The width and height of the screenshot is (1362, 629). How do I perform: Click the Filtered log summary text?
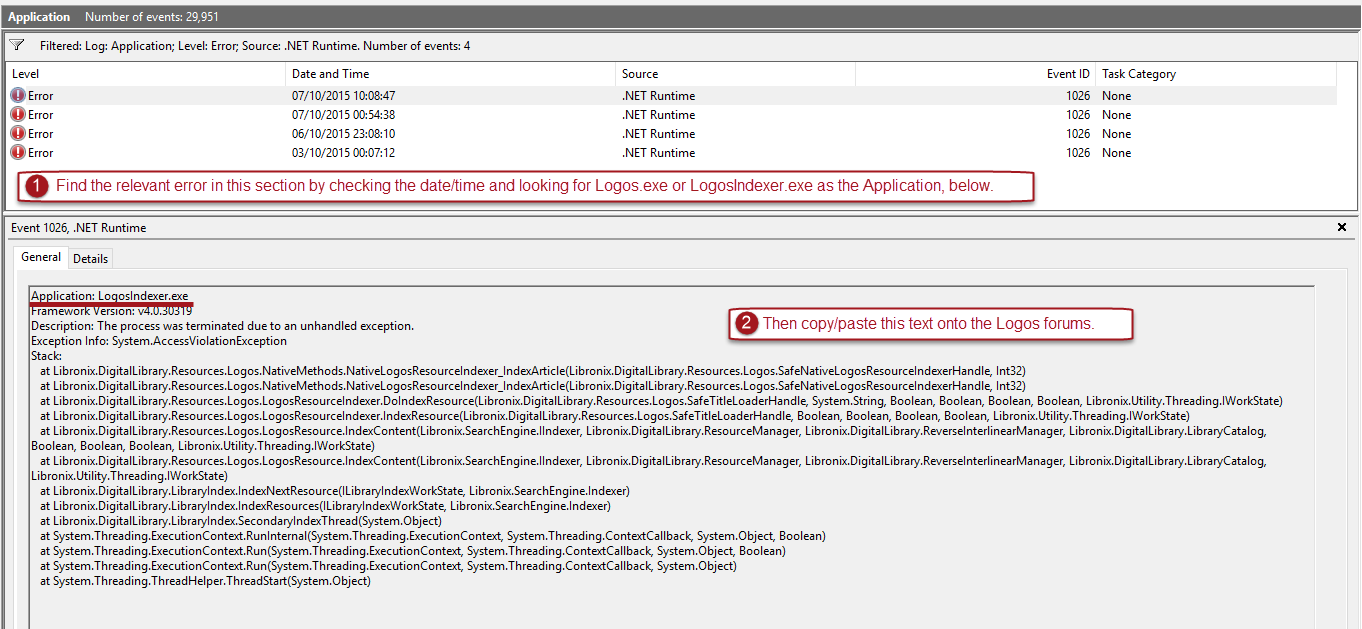[x=255, y=46]
